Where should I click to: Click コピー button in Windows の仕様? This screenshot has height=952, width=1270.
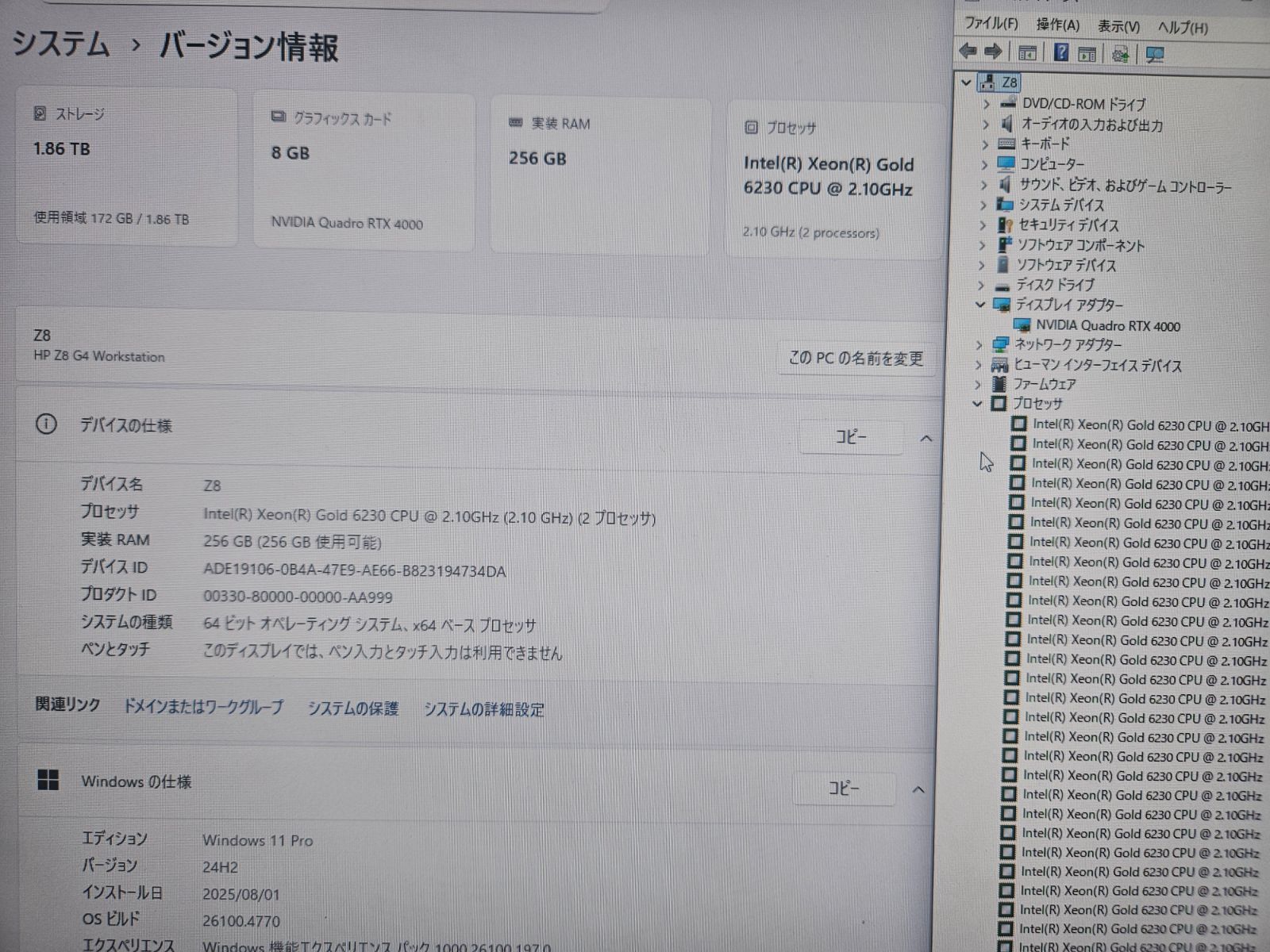coord(844,789)
